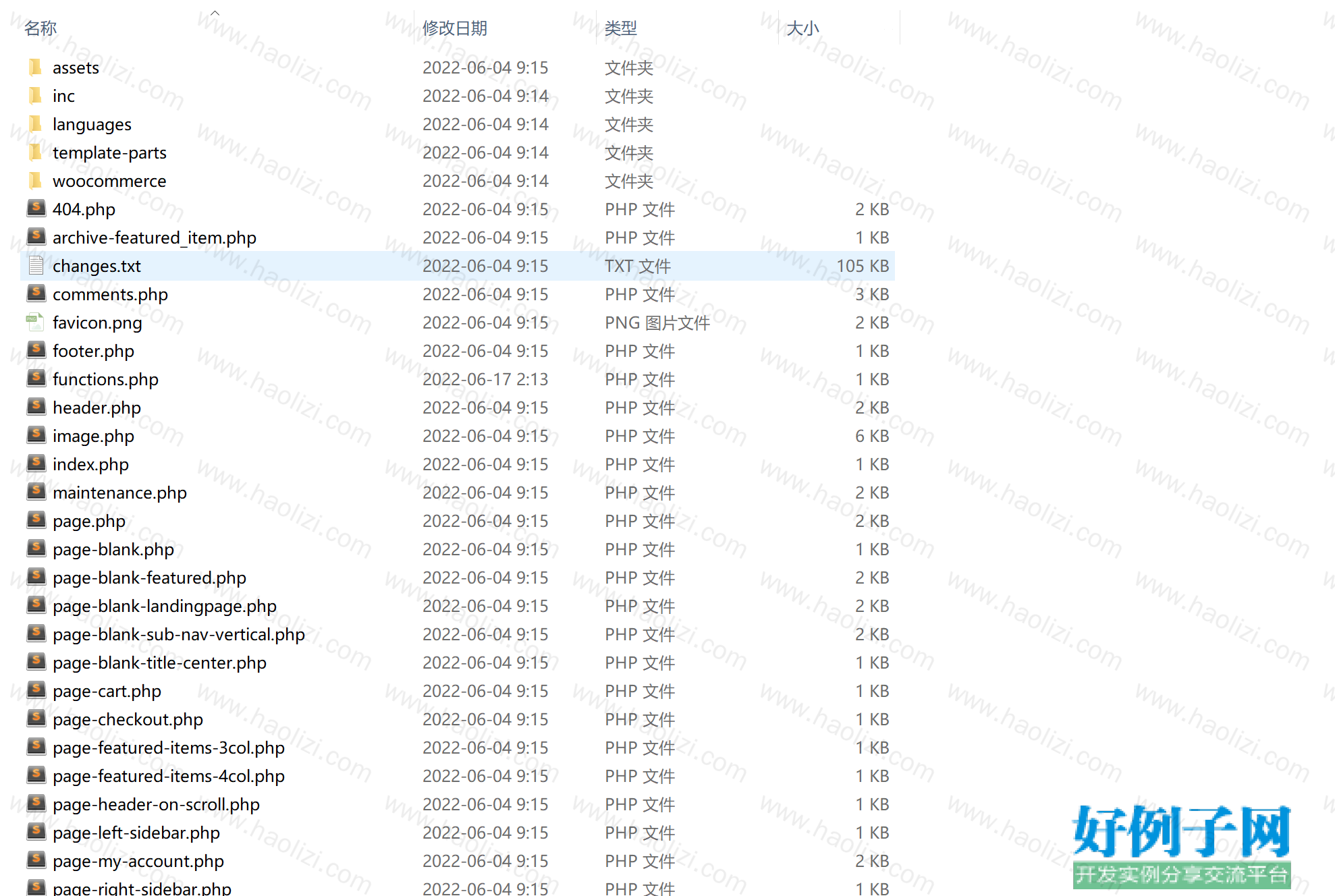Select the languages folder name
Viewport: 1335px width, 896px height.
point(92,124)
